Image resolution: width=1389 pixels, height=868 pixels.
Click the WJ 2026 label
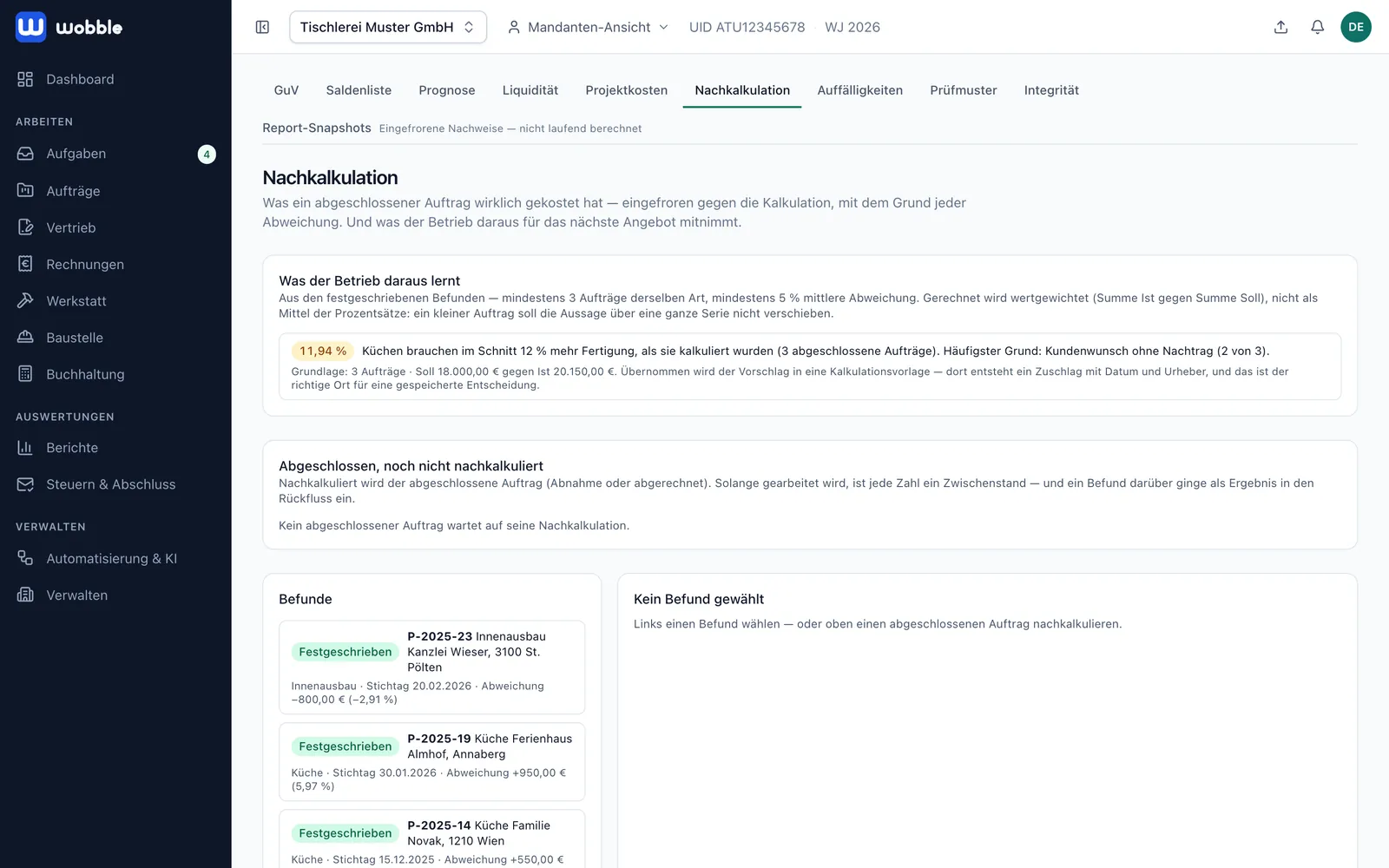pyautogui.click(x=852, y=27)
